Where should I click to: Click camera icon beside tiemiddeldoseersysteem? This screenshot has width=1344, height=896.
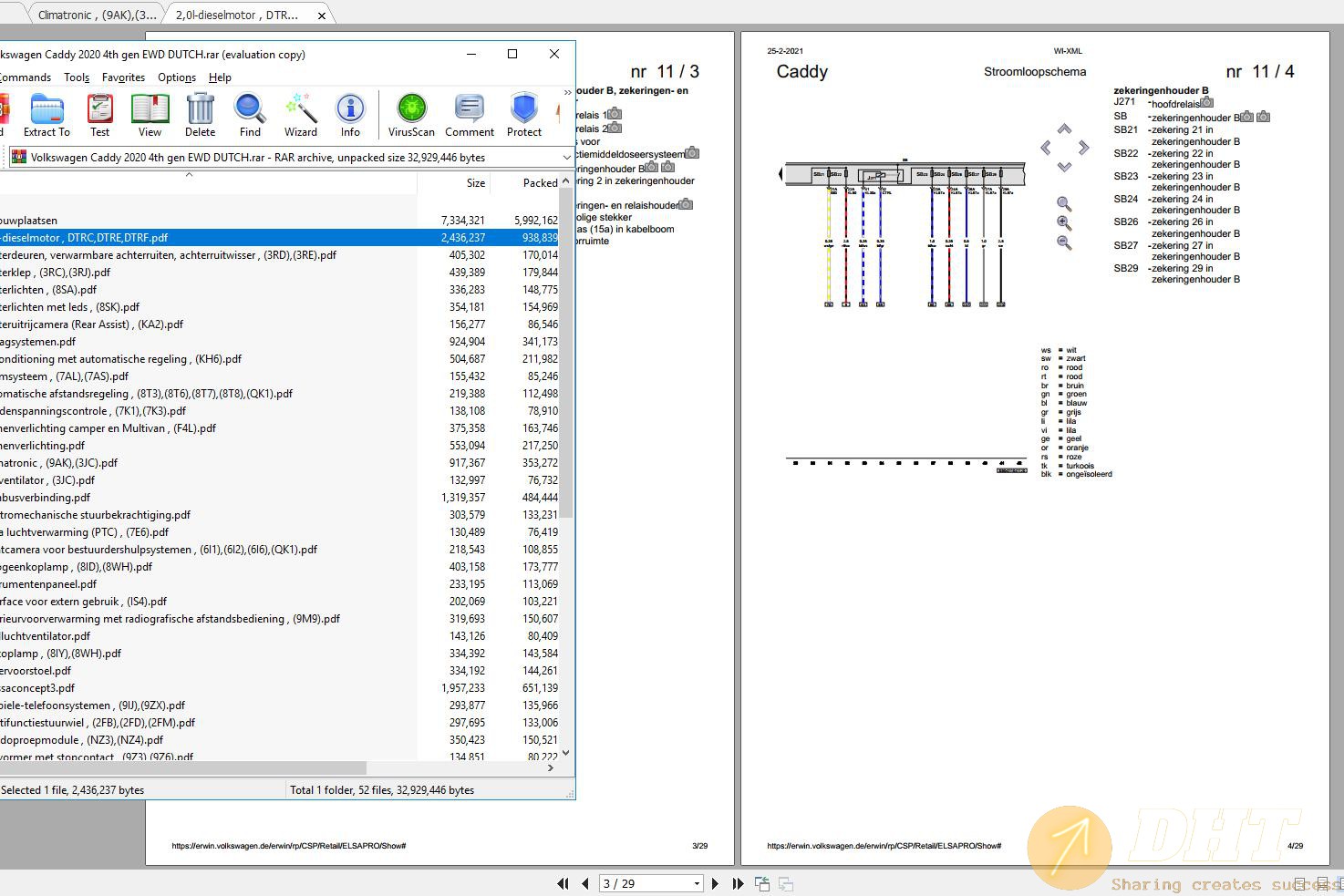tap(692, 153)
